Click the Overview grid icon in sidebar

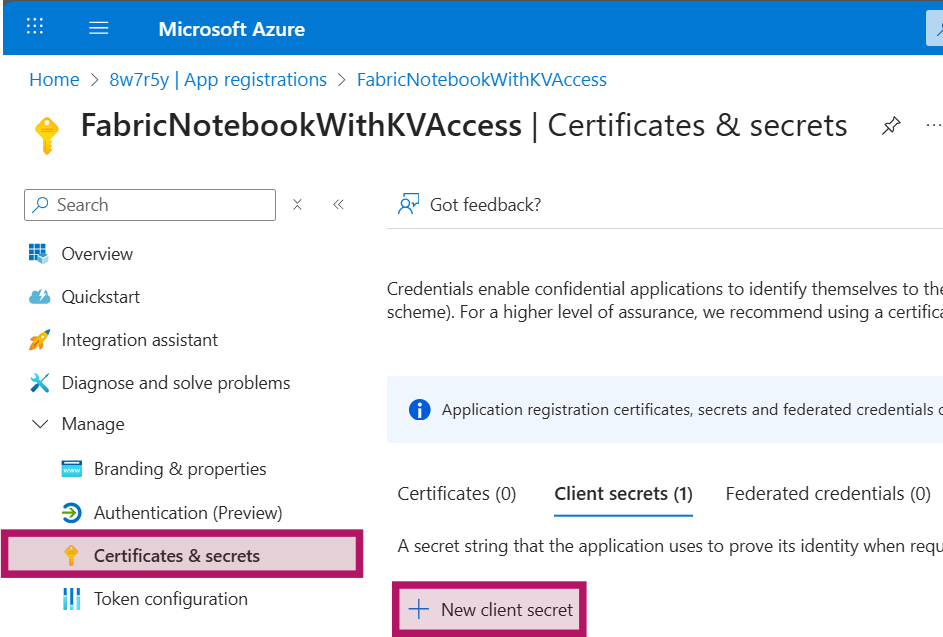(39, 254)
